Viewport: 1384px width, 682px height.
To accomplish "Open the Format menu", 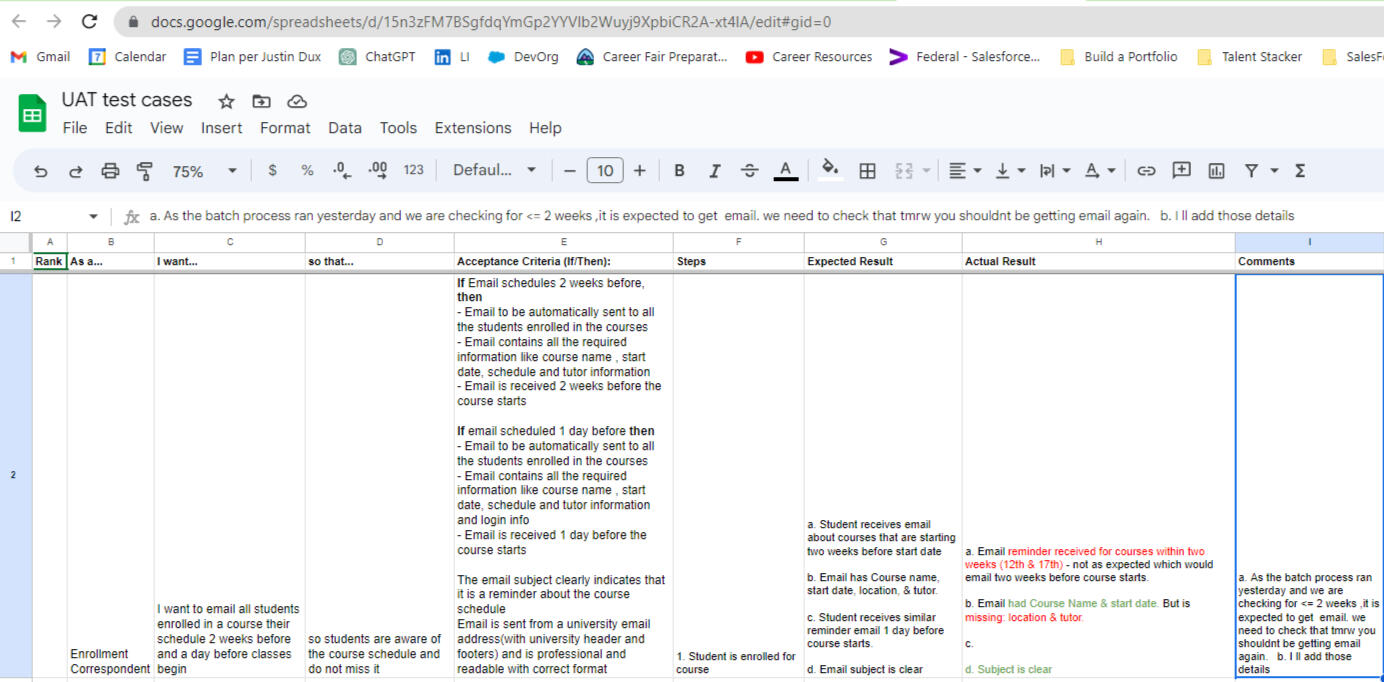I will click(x=285, y=128).
